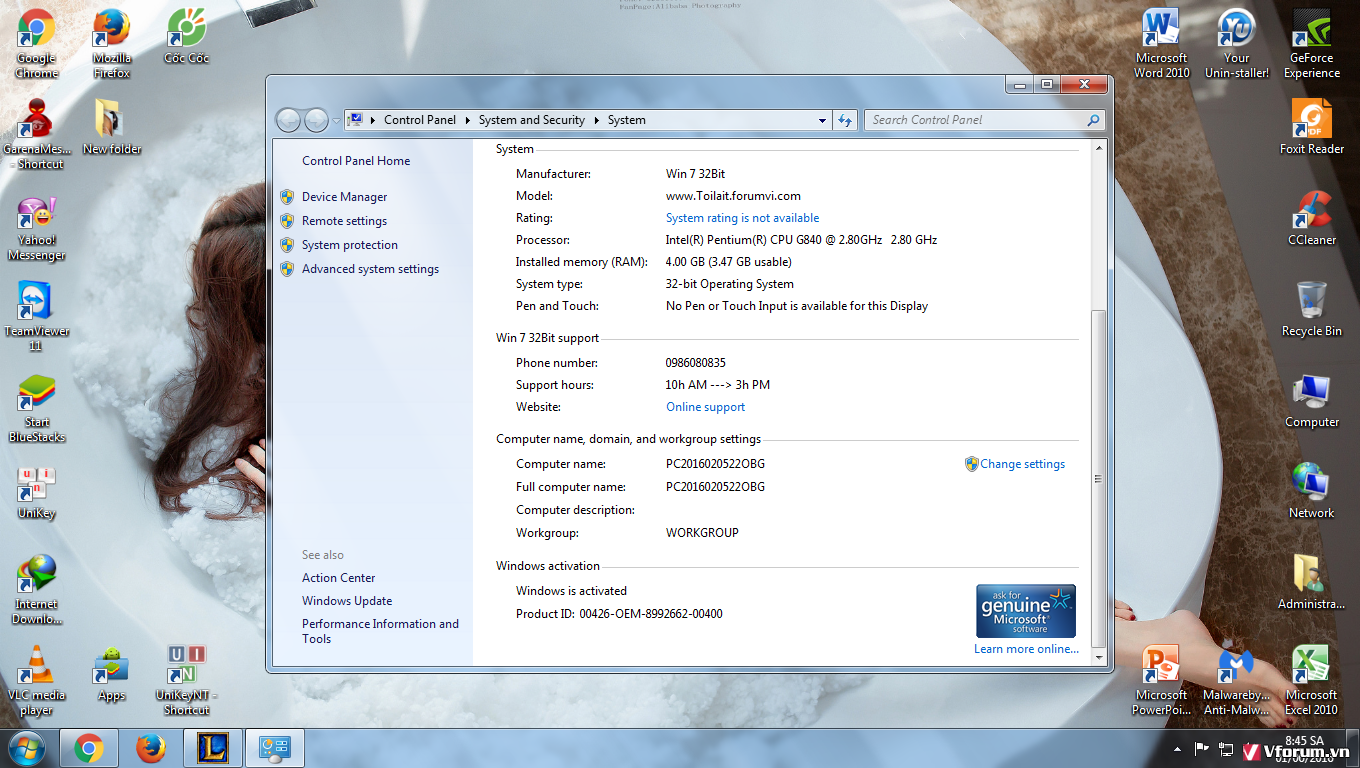Open Microsoft PowerPoint desktop icon
Image resolution: width=1360 pixels, height=768 pixels.
tap(1162, 681)
